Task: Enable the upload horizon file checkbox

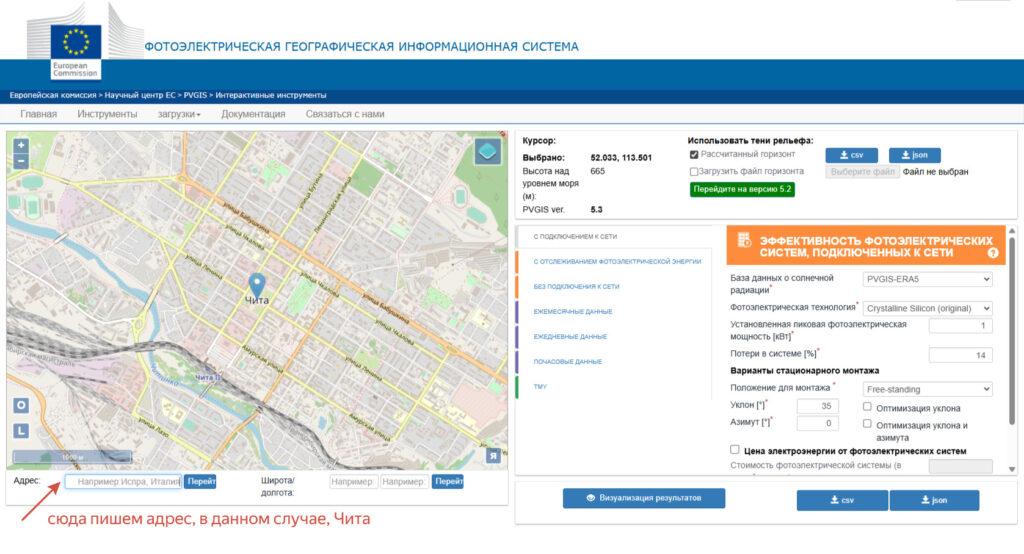Action: pos(694,172)
